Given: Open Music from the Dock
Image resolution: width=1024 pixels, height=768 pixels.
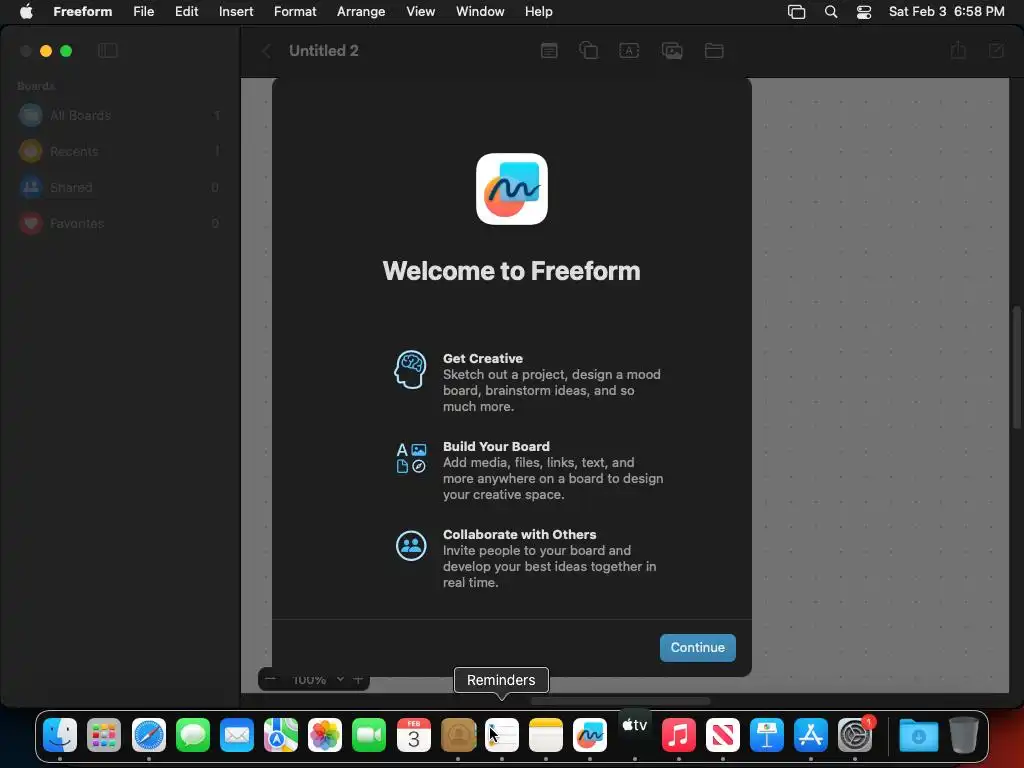Looking at the screenshot, I should 679,735.
